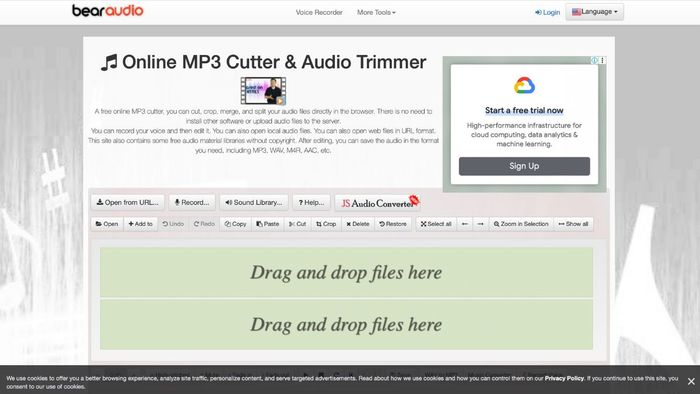This screenshot has height=394, width=700.
Task: Click the upper drag and drop area
Action: (346, 272)
